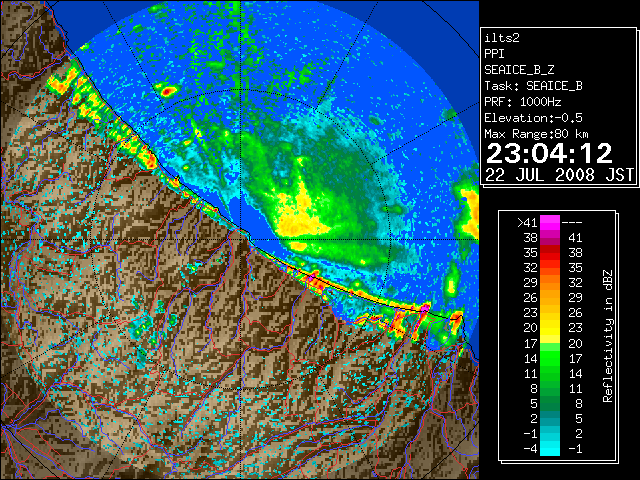Image resolution: width=640 pixels, height=480 pixels.
Task: Click the magenta echo on the eastern coastline
Action: click(x=425, y=307)
